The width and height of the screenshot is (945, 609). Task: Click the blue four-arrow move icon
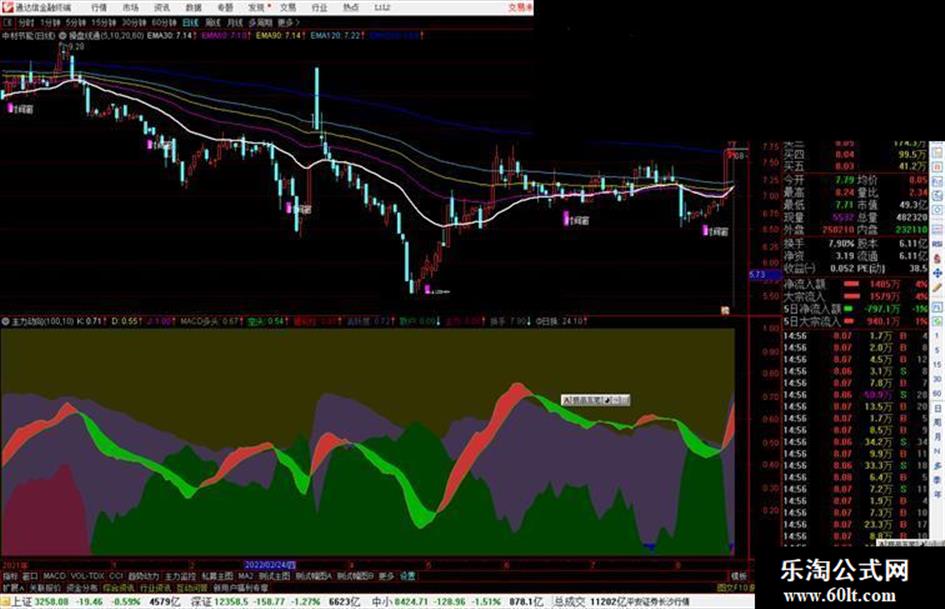pyautogui.click(x=938, y=273)
